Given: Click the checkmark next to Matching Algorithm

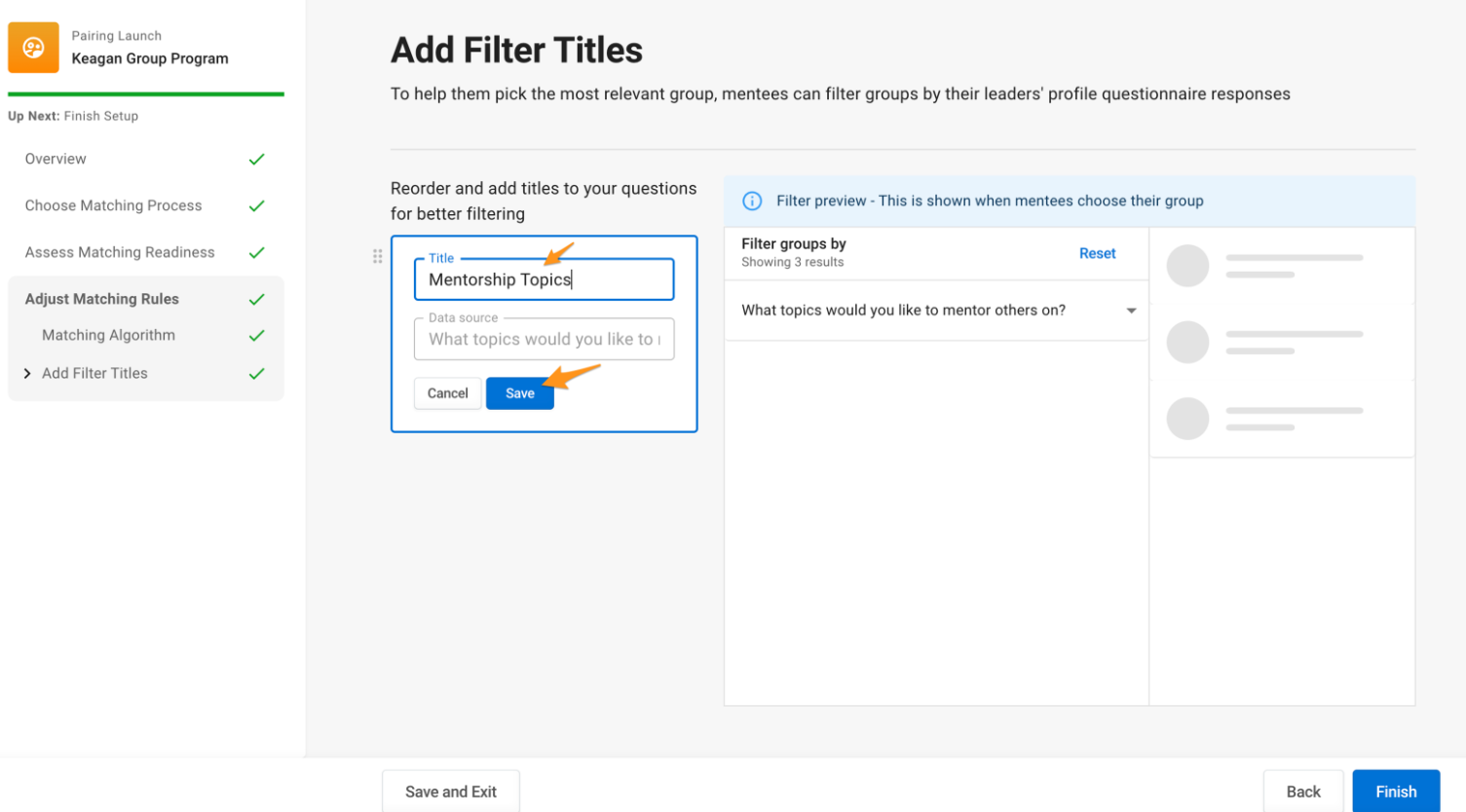Looking at the screenshot, I should pos(256,335).
